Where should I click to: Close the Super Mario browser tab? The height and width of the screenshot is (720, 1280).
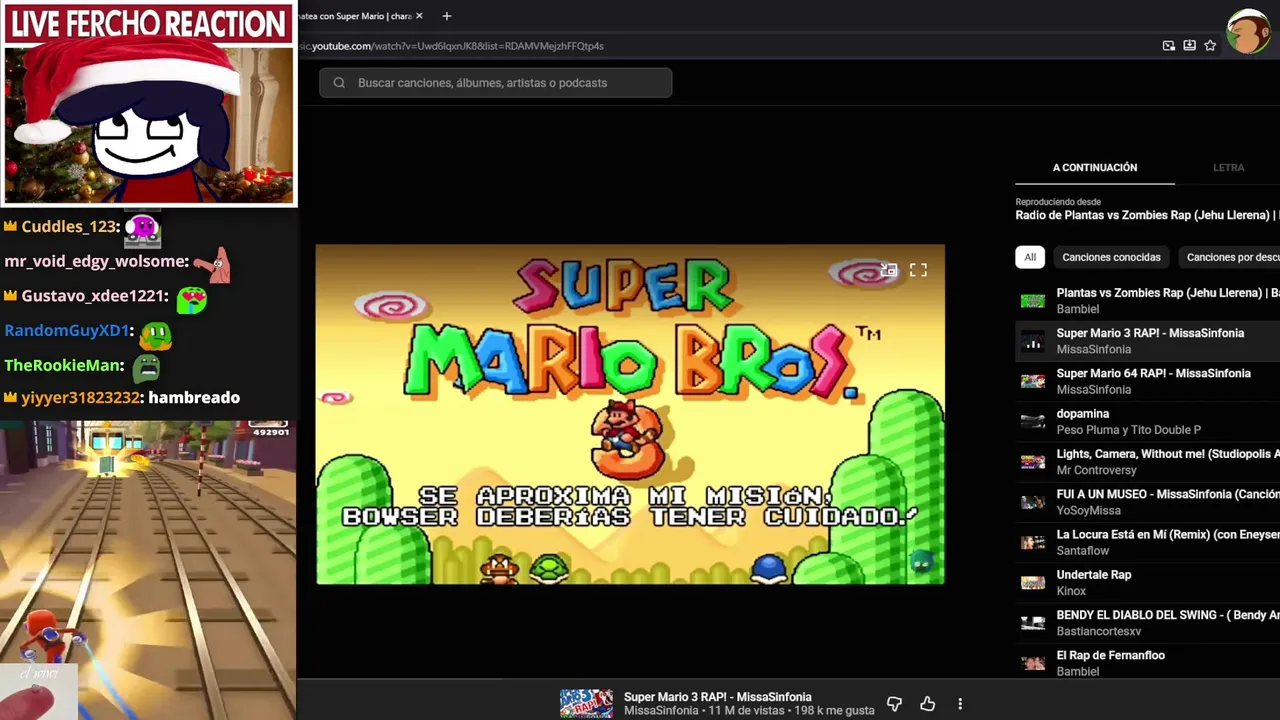(x=419, y=16)
